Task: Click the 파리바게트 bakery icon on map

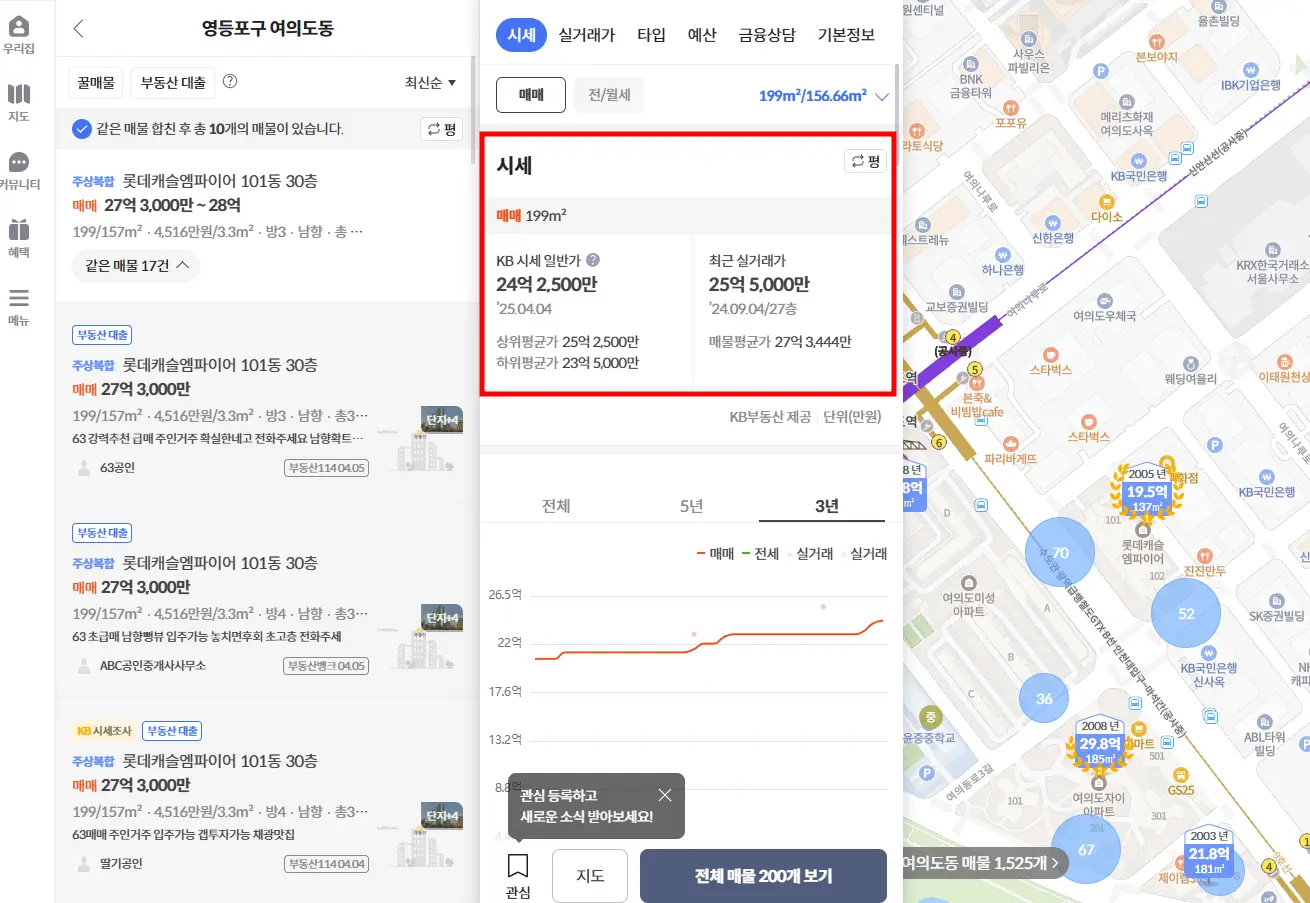Action: [x=1010, y=442]
